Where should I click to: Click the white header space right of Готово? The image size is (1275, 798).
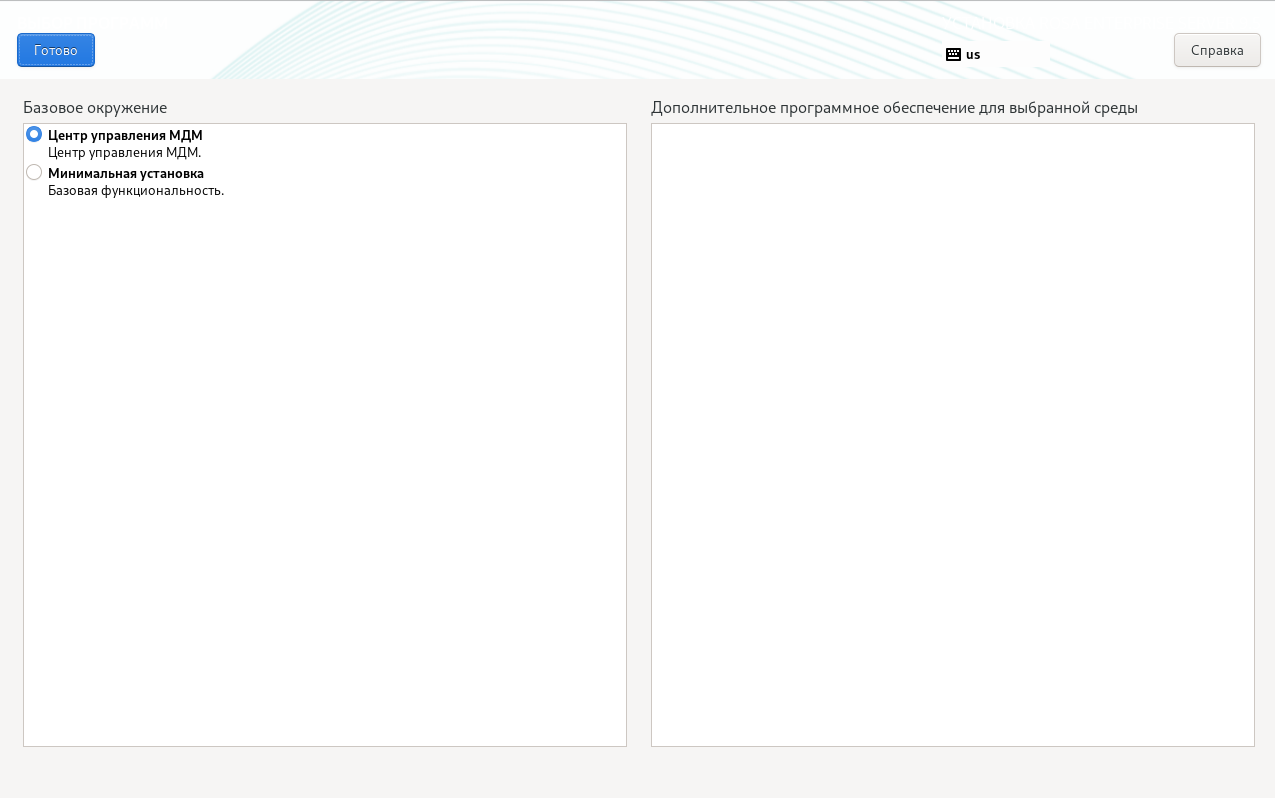[150, 50]
